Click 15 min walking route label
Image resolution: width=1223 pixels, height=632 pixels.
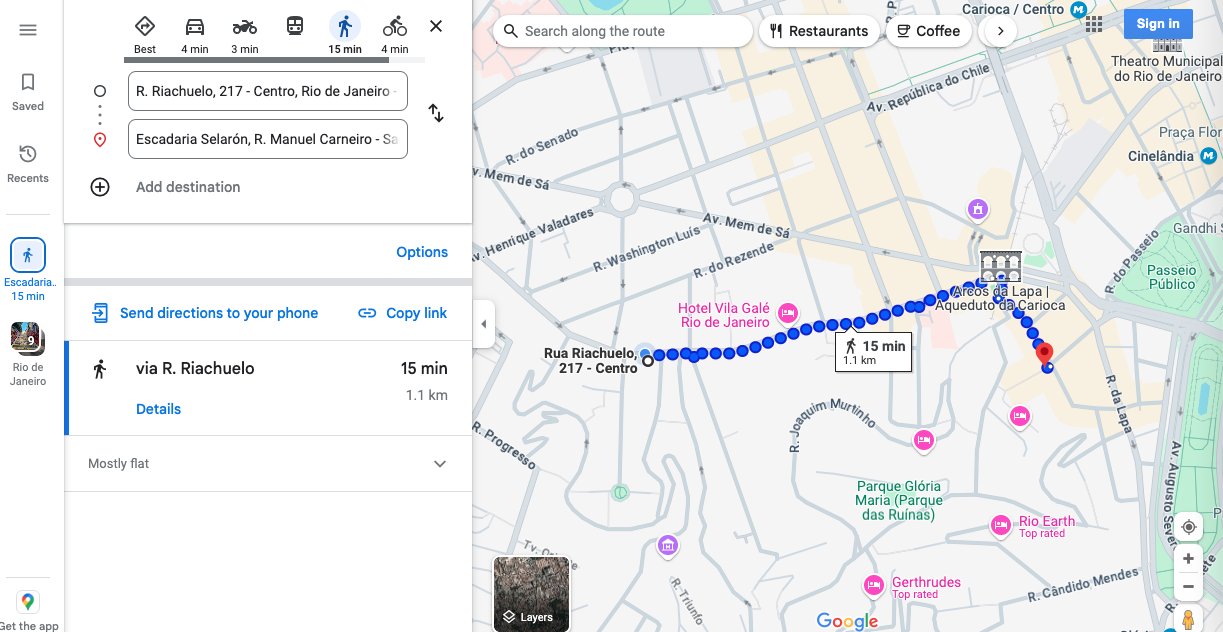pyautogui.click(x=873, y=351)
